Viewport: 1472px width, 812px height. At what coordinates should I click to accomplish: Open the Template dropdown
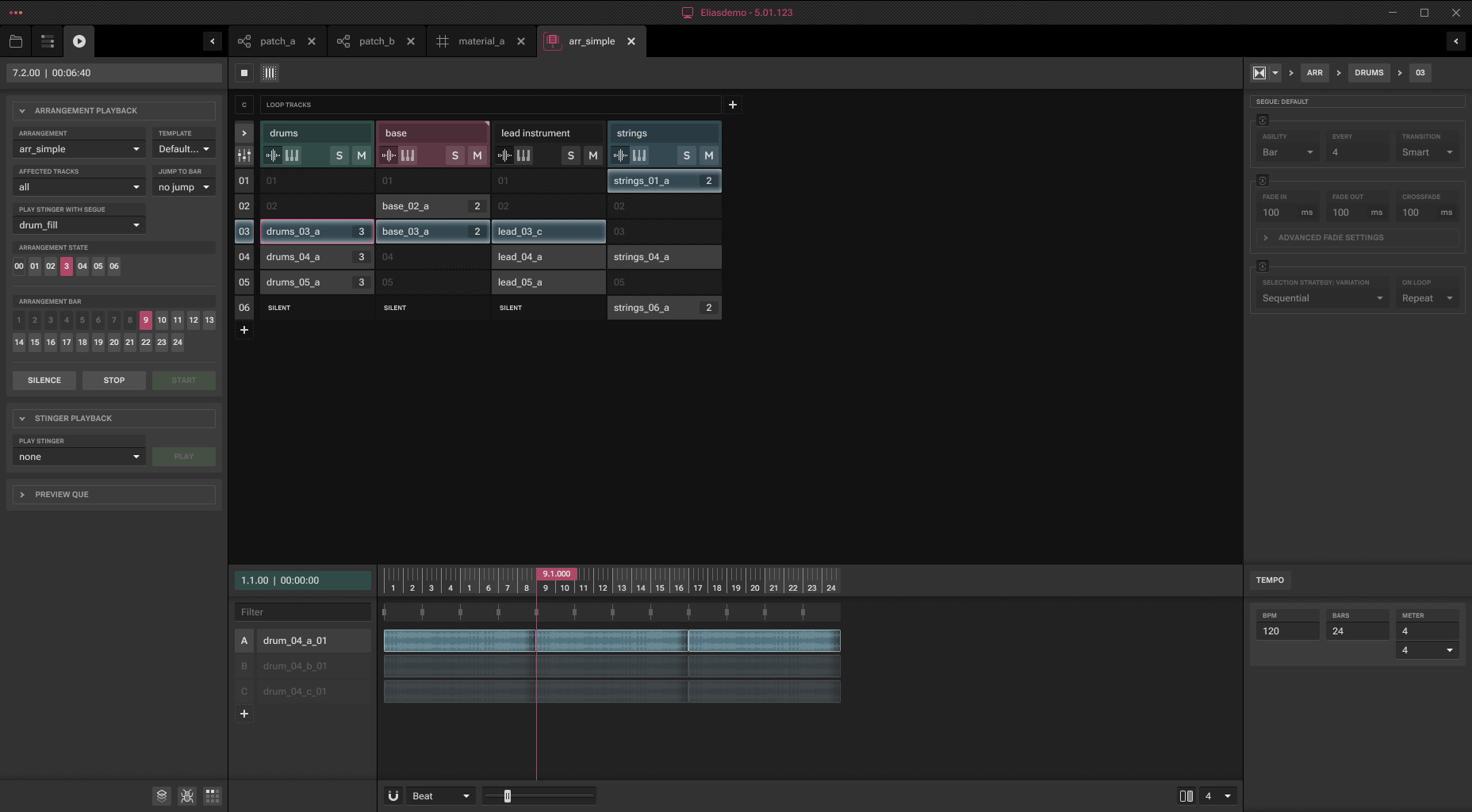[x=184, y=149]
